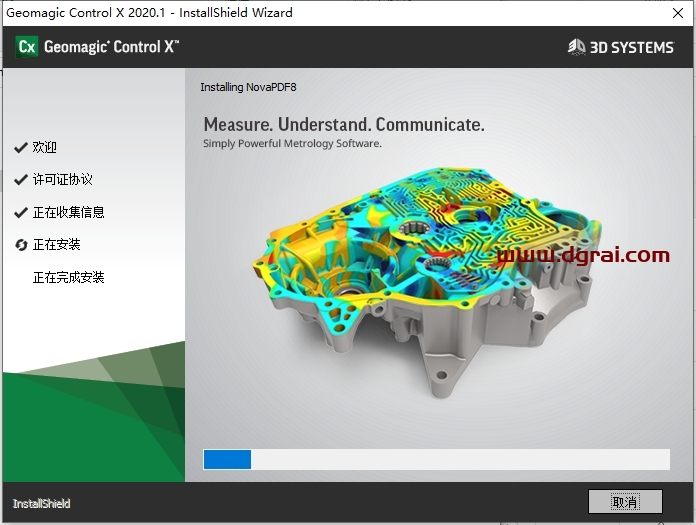Click the installation progress bar
The image size is (696, 525).
(436, 459)
